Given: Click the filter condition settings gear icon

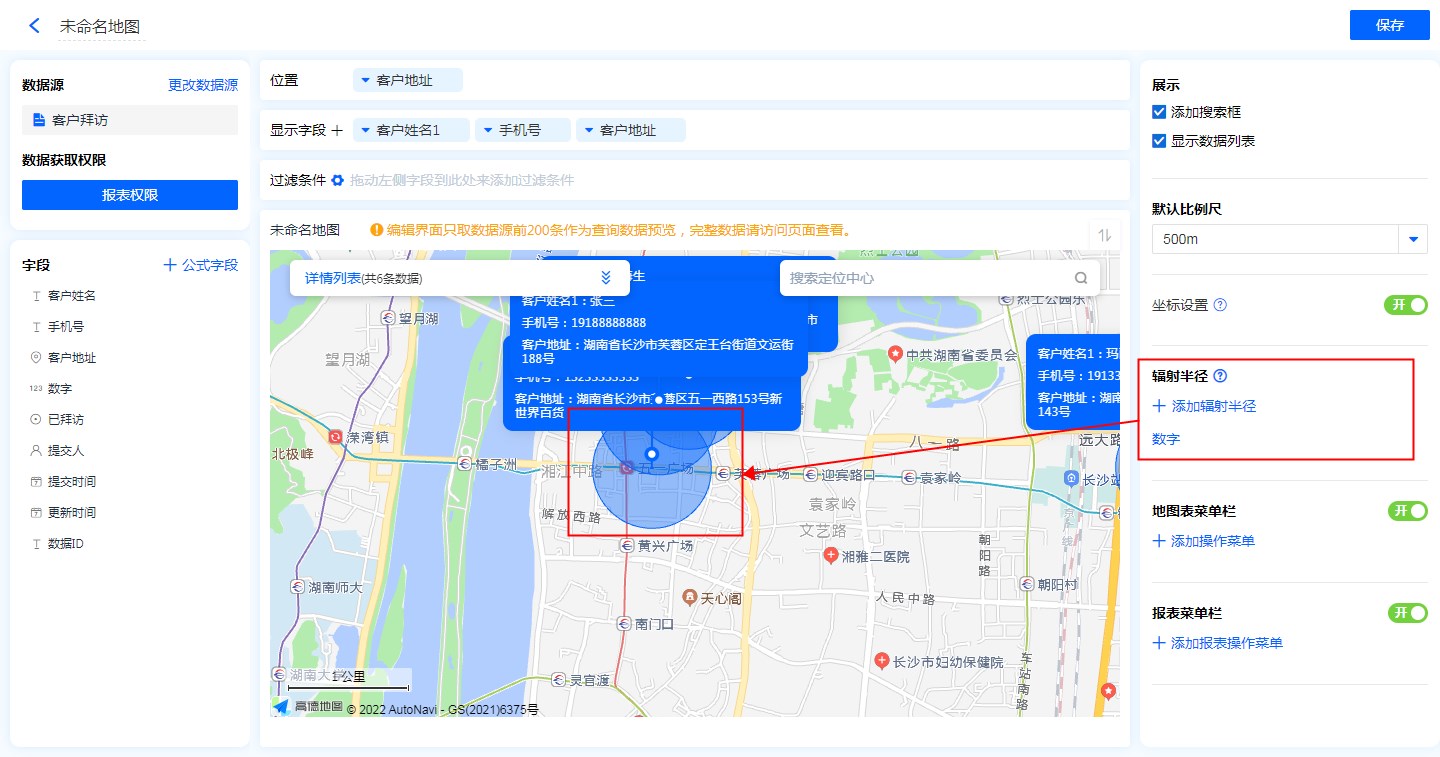Looking at the screenshot, I should tap(338, 181).
